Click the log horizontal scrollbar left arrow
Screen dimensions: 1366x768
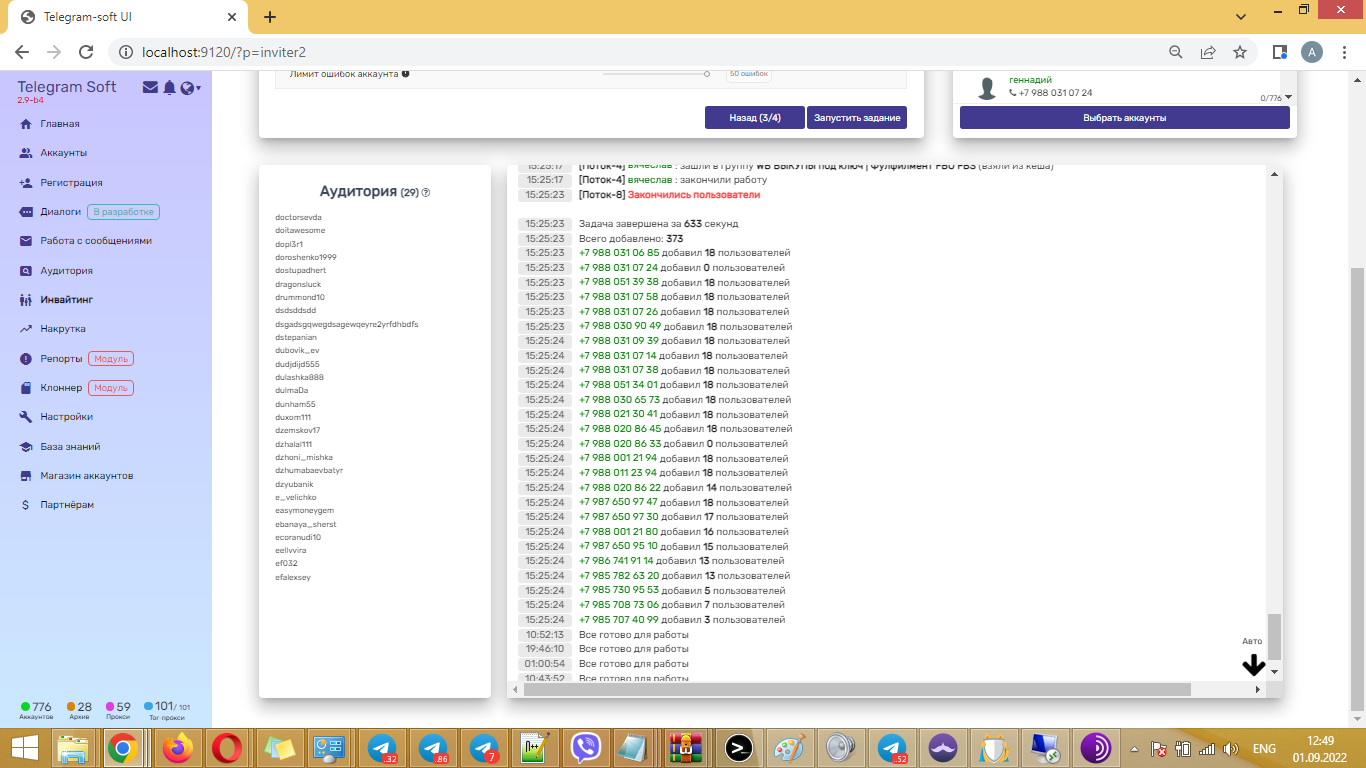(515, 690)
